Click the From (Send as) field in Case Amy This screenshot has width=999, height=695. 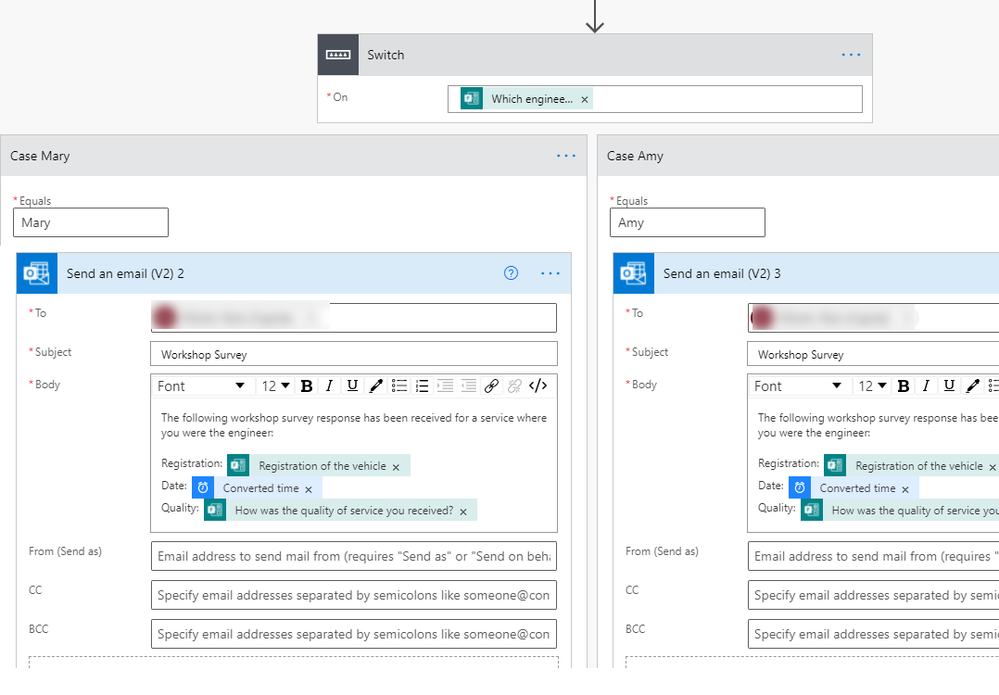pos(873,556)
